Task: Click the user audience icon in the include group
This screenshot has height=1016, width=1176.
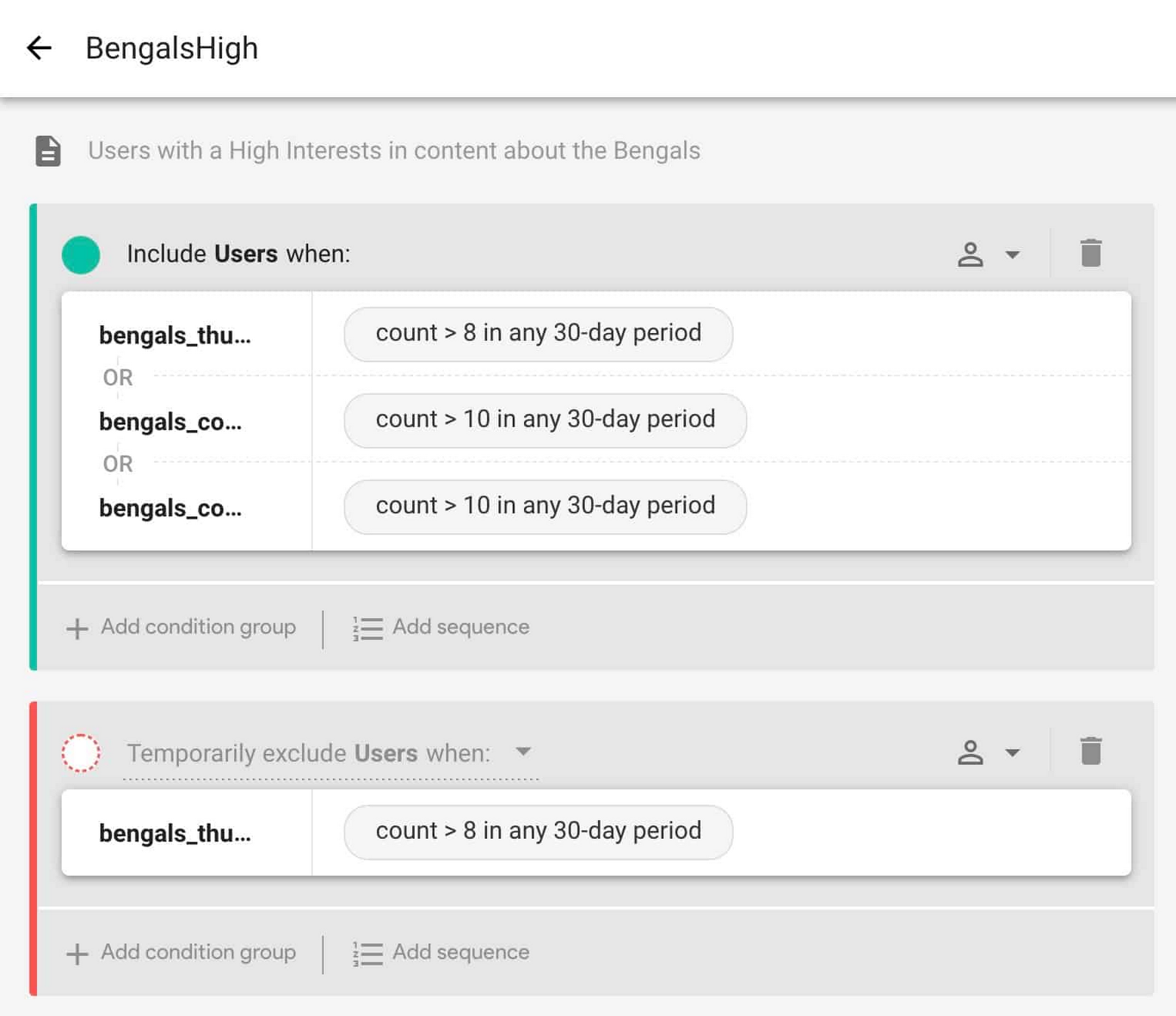Action: pos(972,254)
